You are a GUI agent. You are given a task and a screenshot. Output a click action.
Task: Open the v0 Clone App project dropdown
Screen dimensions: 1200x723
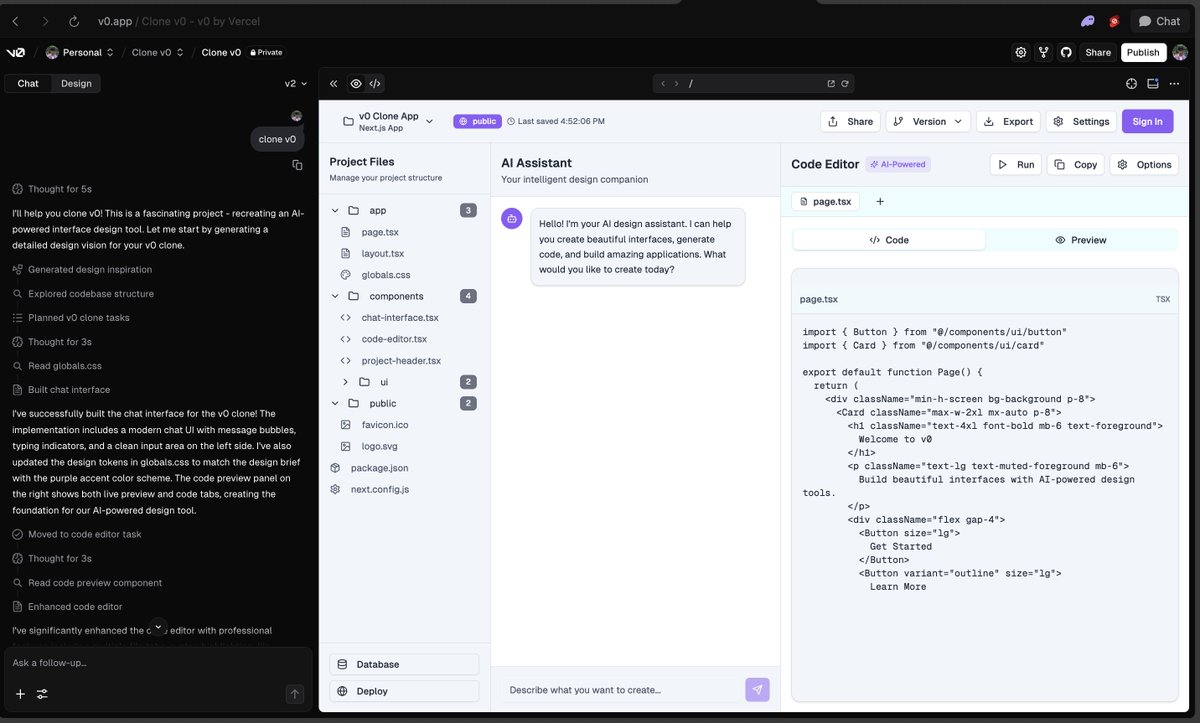tap(388, 121)
